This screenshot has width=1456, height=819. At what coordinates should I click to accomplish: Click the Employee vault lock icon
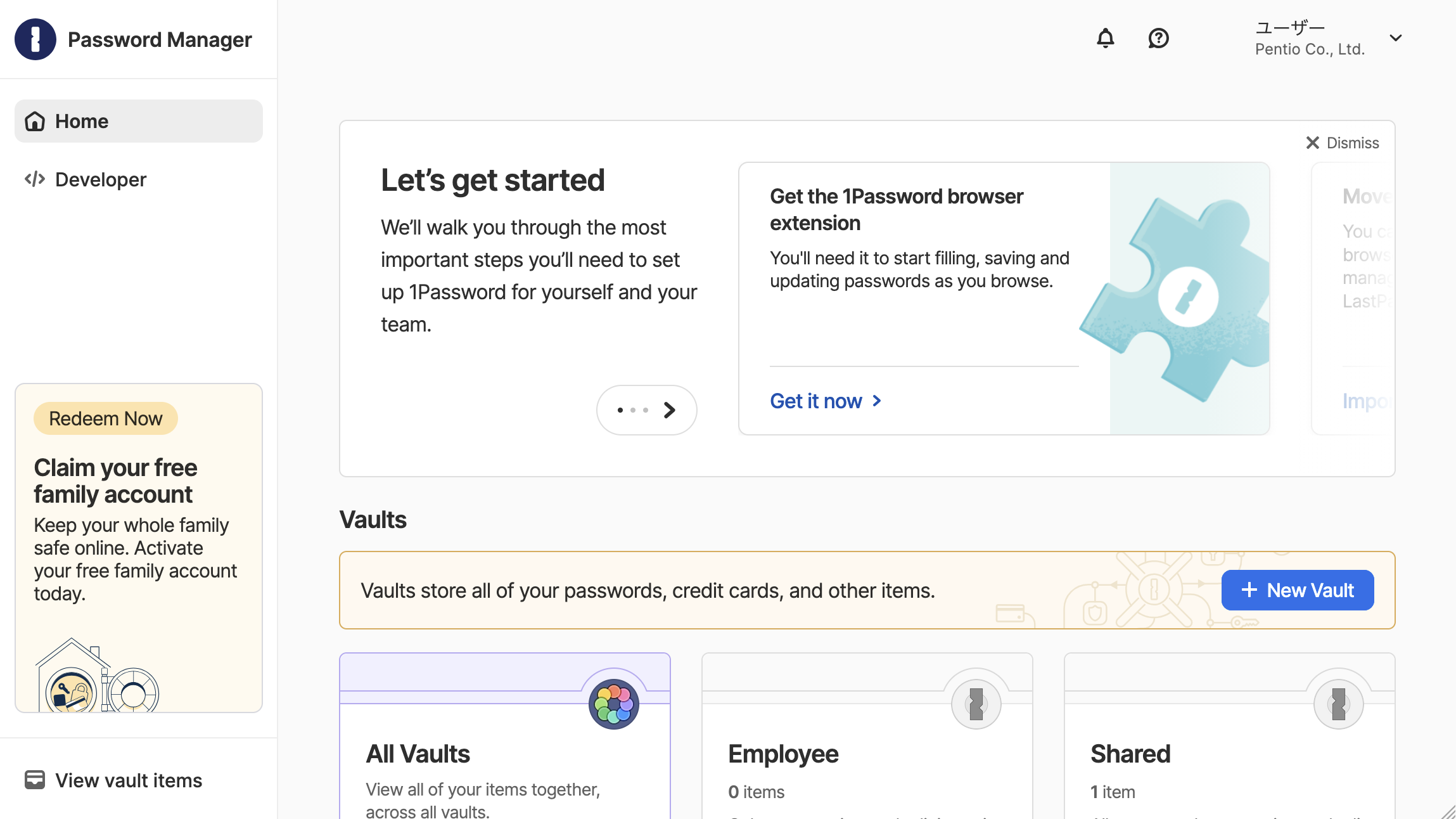click(976, 704)
